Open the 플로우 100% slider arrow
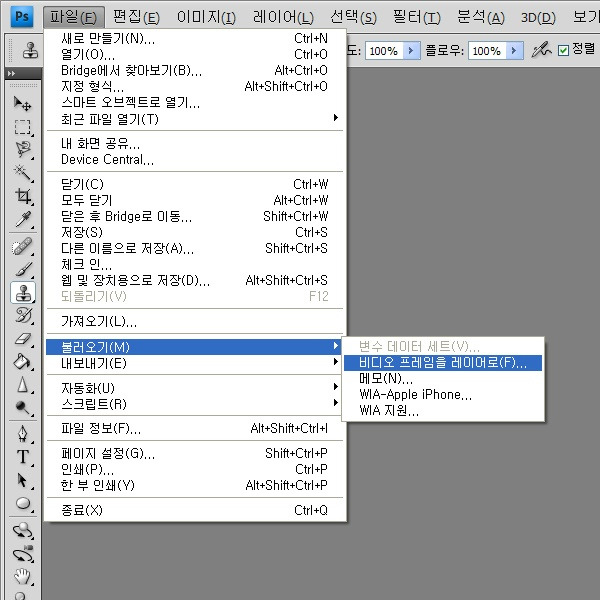The image size is (600, 600). click(x=514, y=50)
